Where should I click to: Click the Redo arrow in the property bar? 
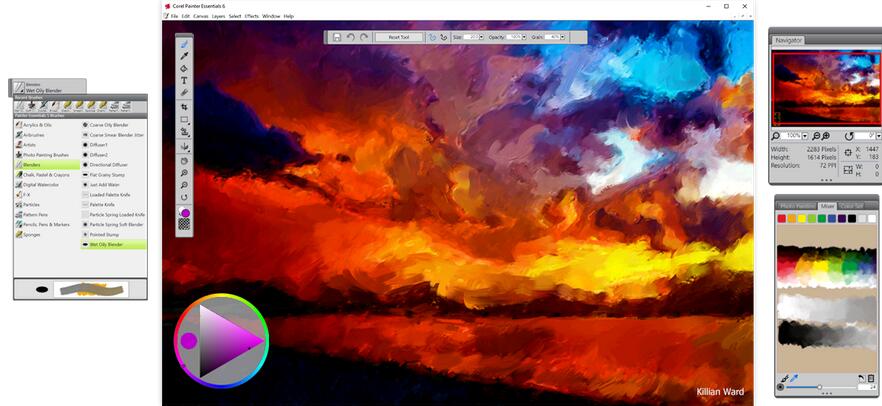(x=364, y=37)
